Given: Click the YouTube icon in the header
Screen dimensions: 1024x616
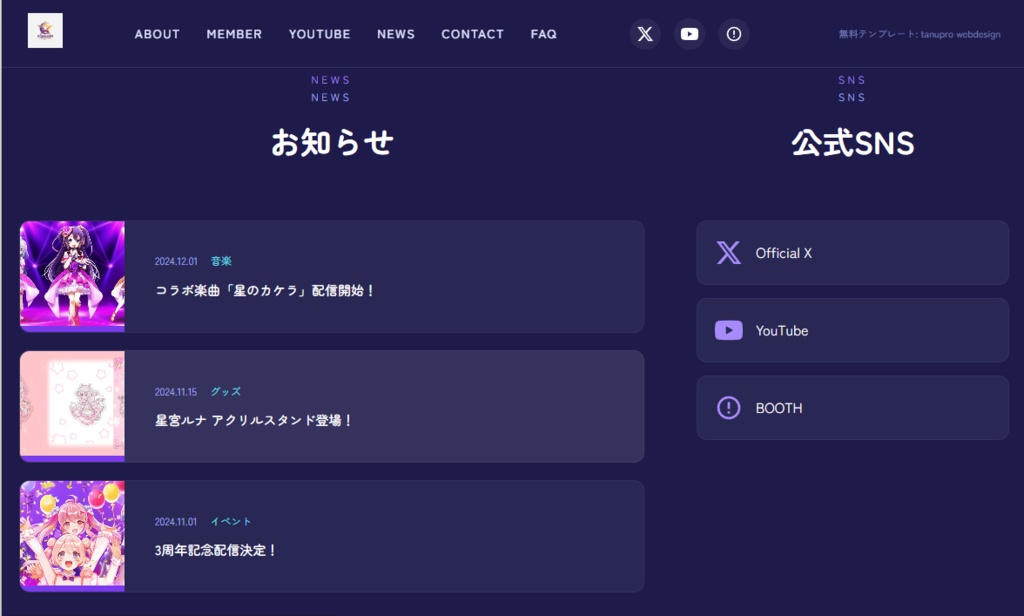Looking at the screenshot, I should click(689, 33).
